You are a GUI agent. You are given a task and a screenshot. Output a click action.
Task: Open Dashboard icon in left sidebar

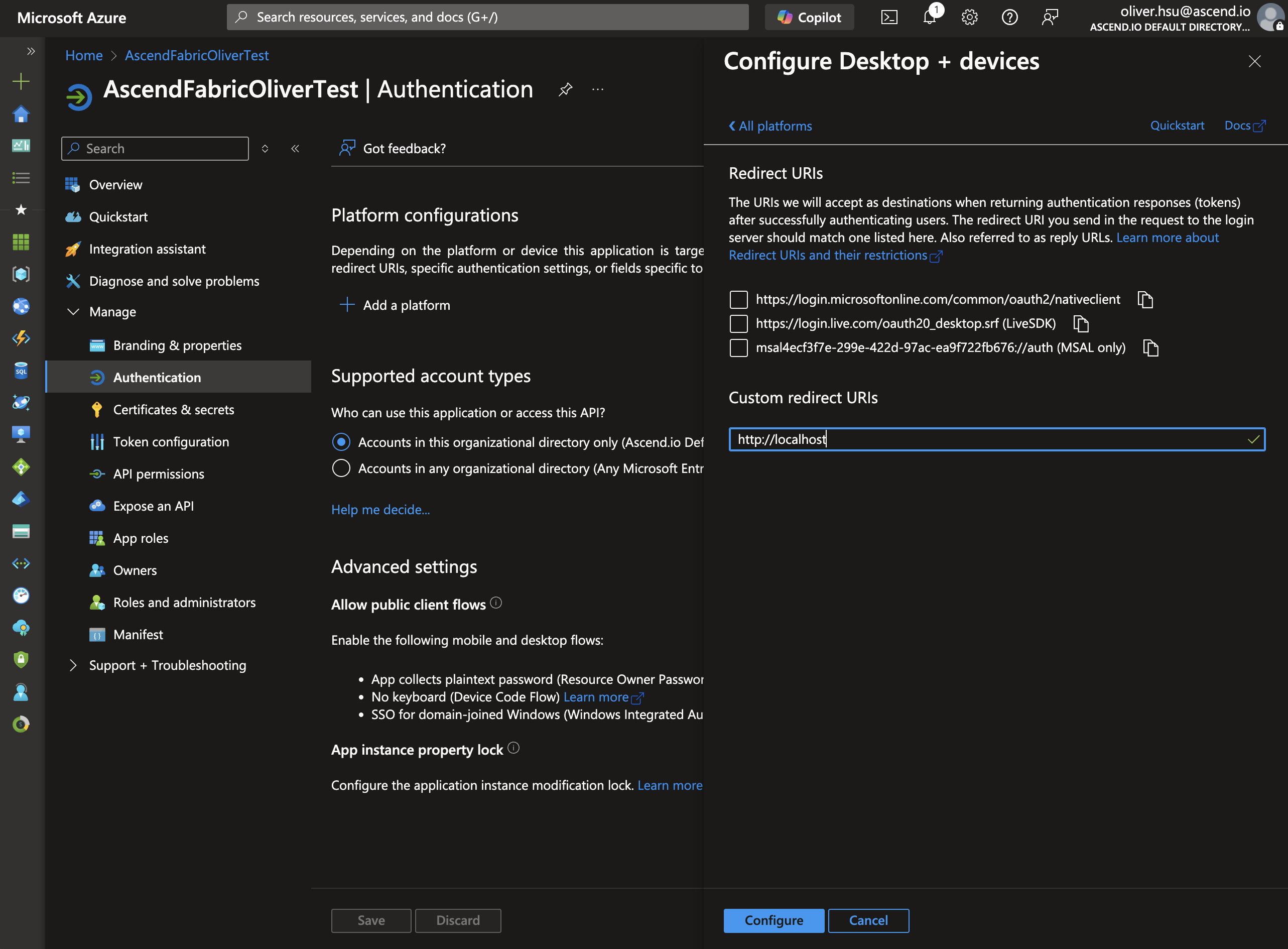[21, 145]
